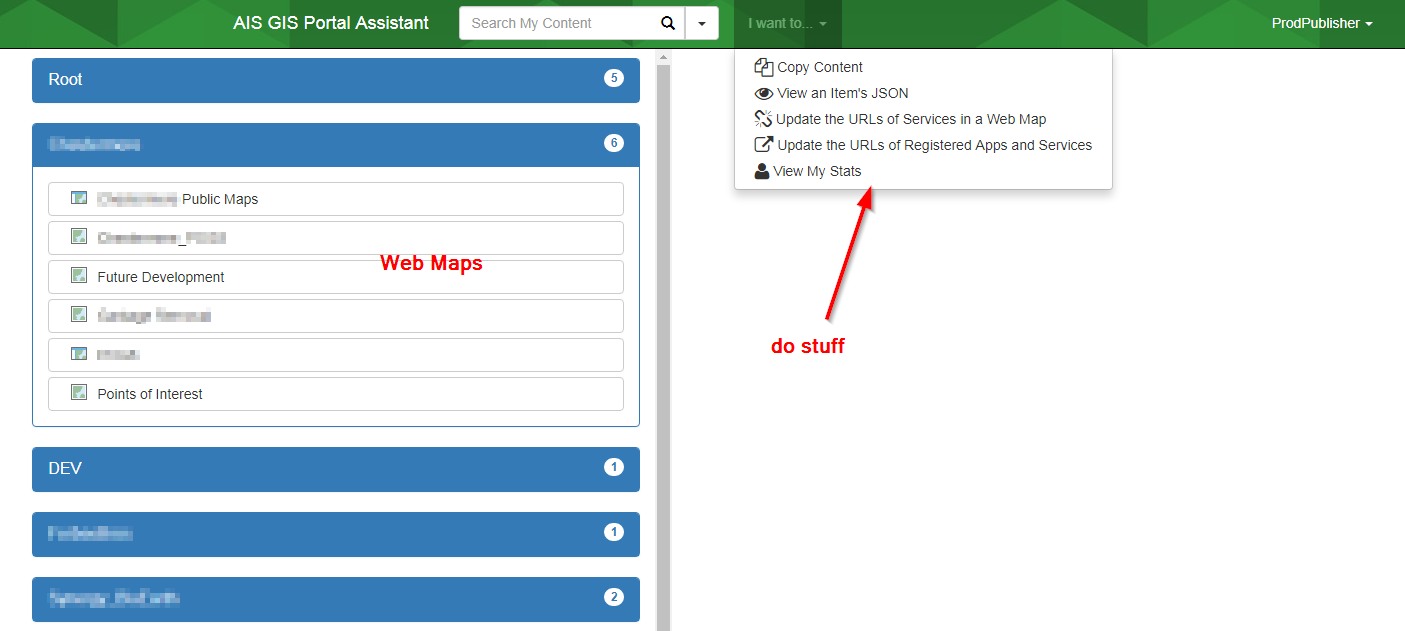
Task: Select the blurred web map below Future Development
Action: tap(336, 316)
